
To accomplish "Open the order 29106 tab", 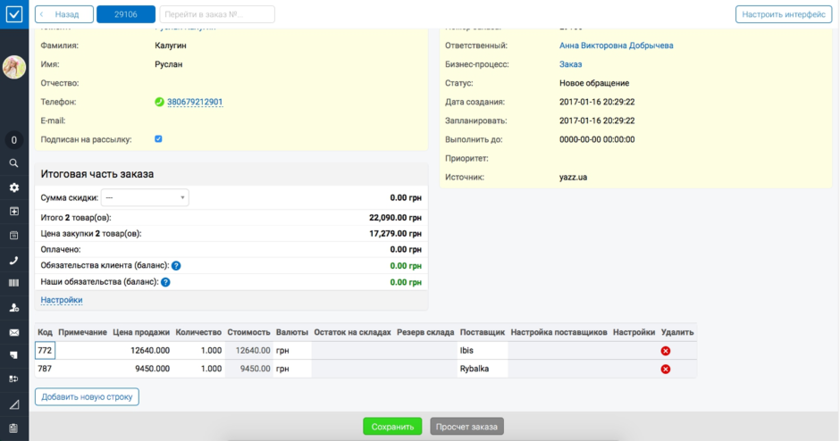I will tap(126, 15).
